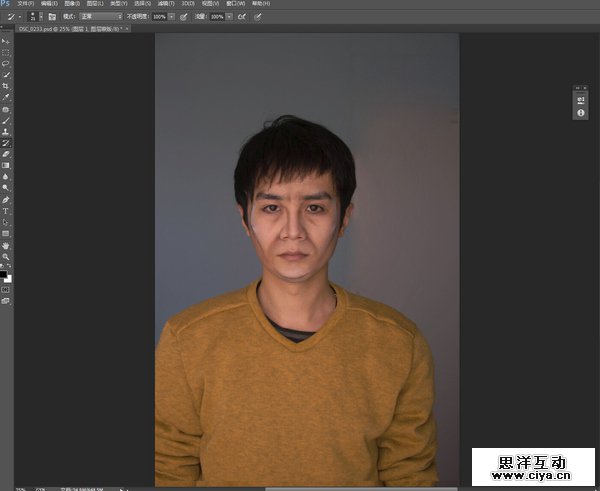
Task: Reset to default foreground and background colors
Action: coord(2,266)
